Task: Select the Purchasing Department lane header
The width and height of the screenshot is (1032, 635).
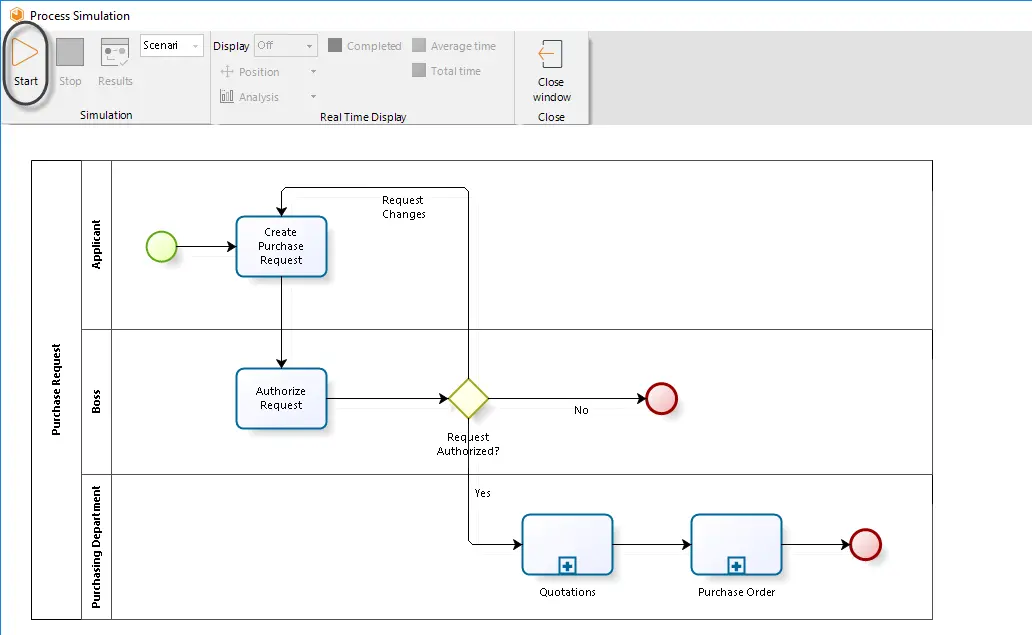Action: (96, 547)
